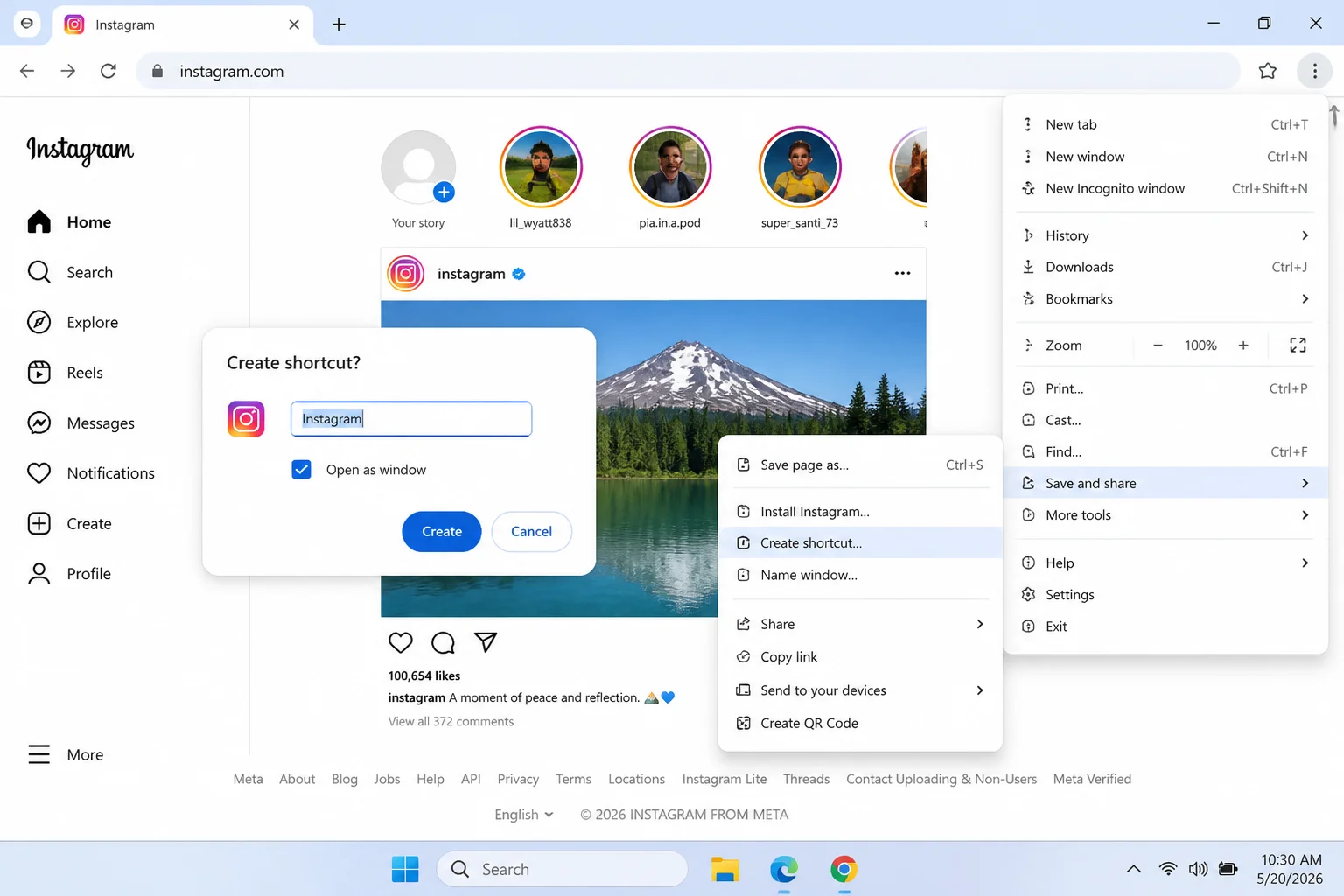Image resolution: width=1344 pixels, height=896 pixels.
Task: Open the Meta Verified footer link
Action: [x=1092, y=779]
